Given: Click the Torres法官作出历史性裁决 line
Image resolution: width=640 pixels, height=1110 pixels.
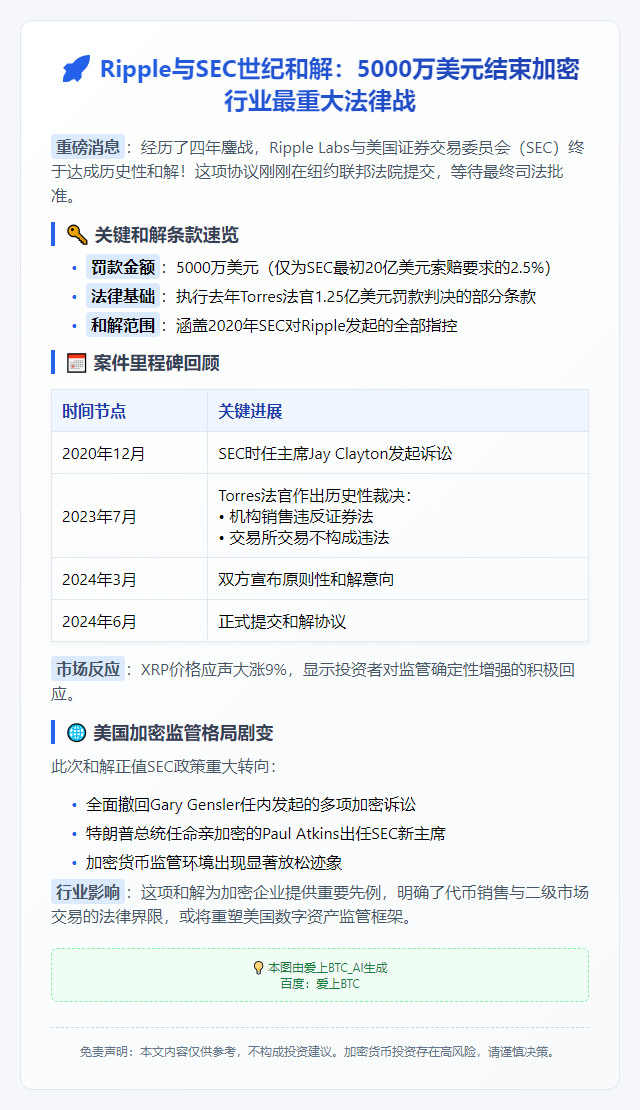Looking at the screenshot, I should pyautogui.click(x=315, y=496).
